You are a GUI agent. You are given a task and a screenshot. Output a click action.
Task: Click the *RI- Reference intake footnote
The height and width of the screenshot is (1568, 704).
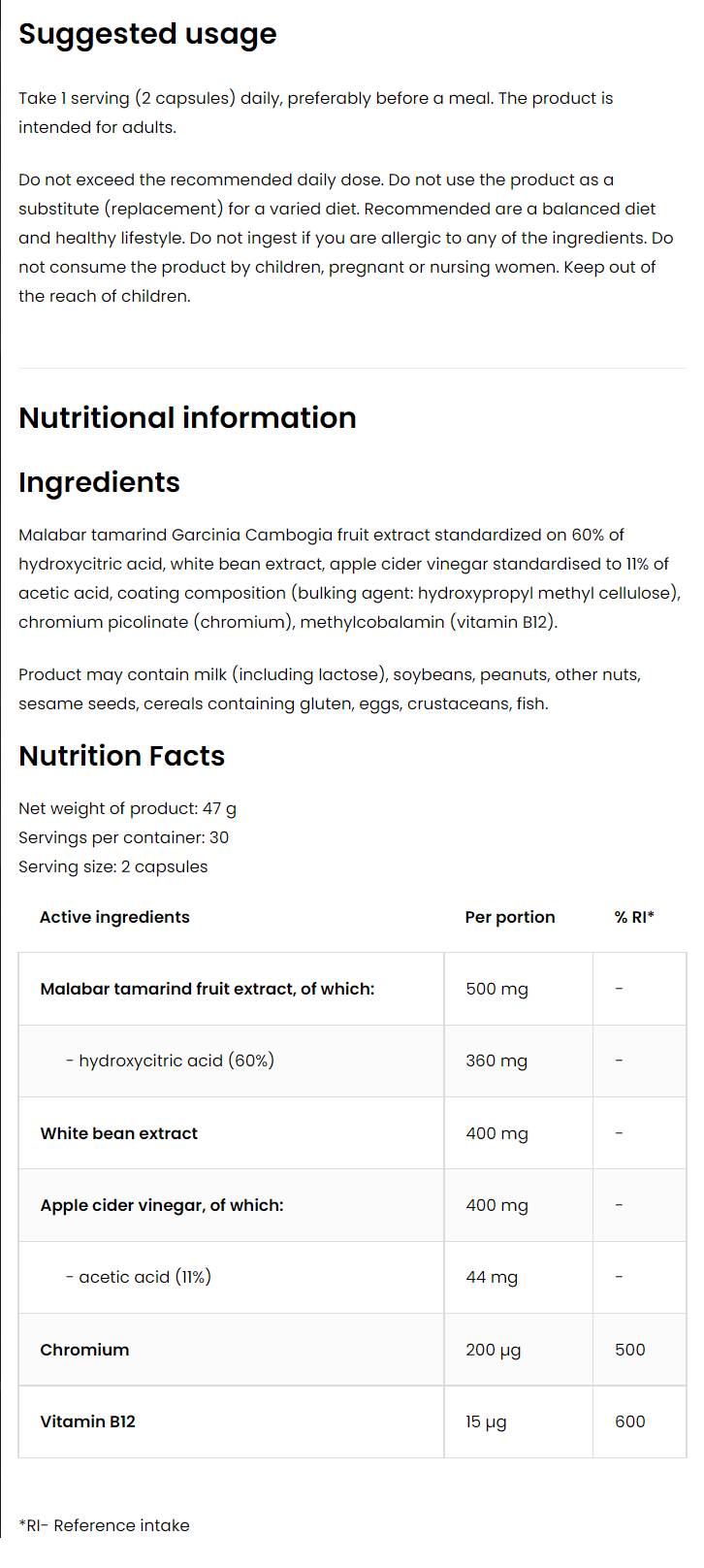click(104, 1525)
